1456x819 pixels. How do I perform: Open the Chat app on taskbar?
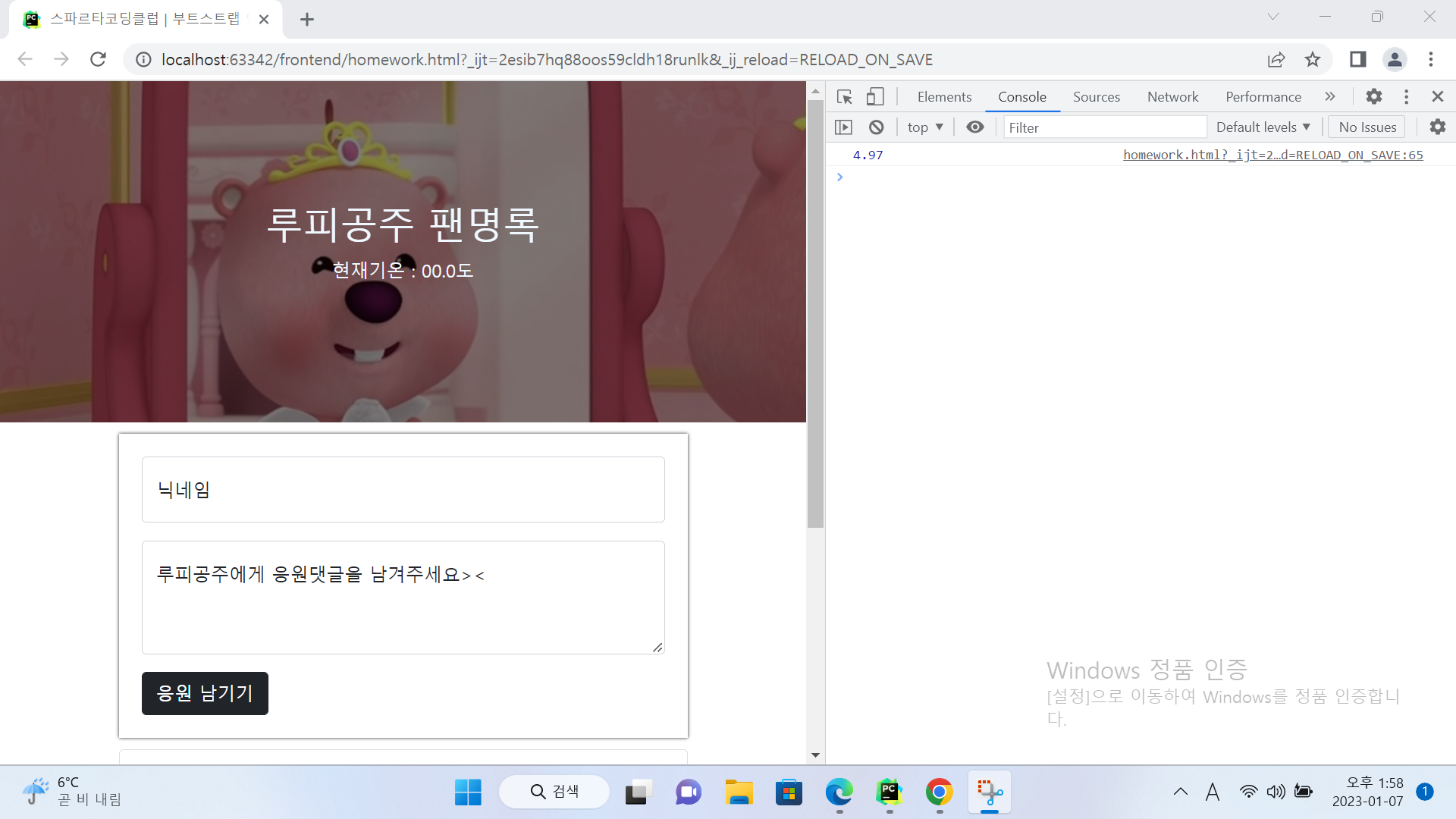(x=689, y=792)
